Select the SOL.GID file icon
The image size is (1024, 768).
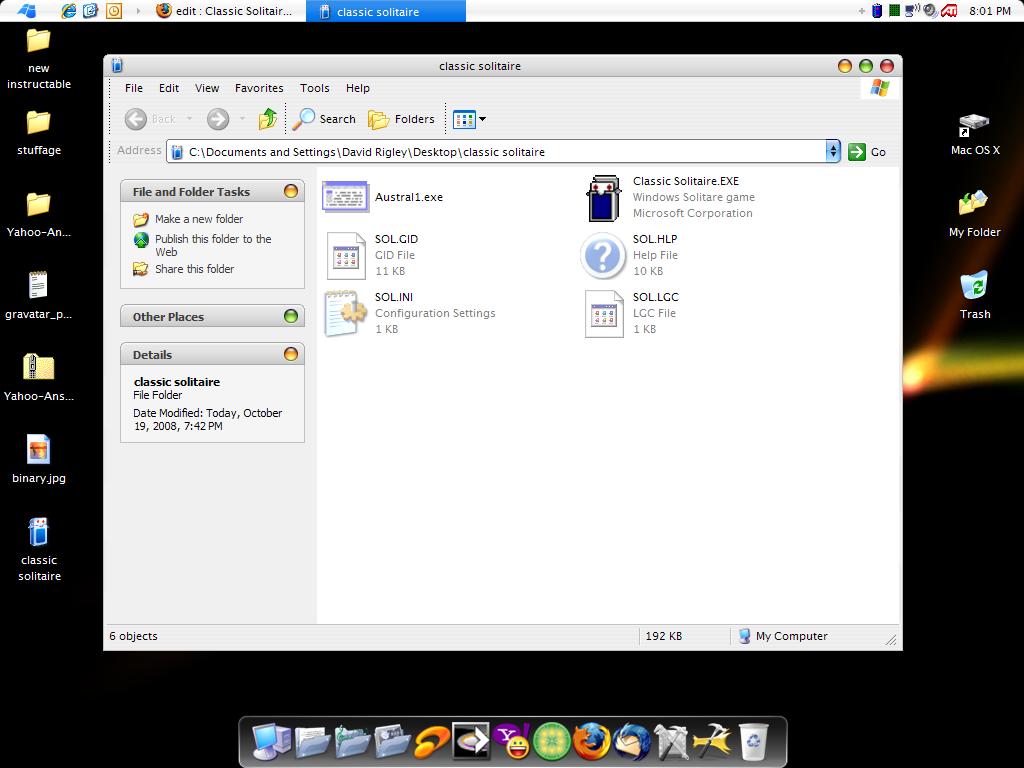coord(345,256)
